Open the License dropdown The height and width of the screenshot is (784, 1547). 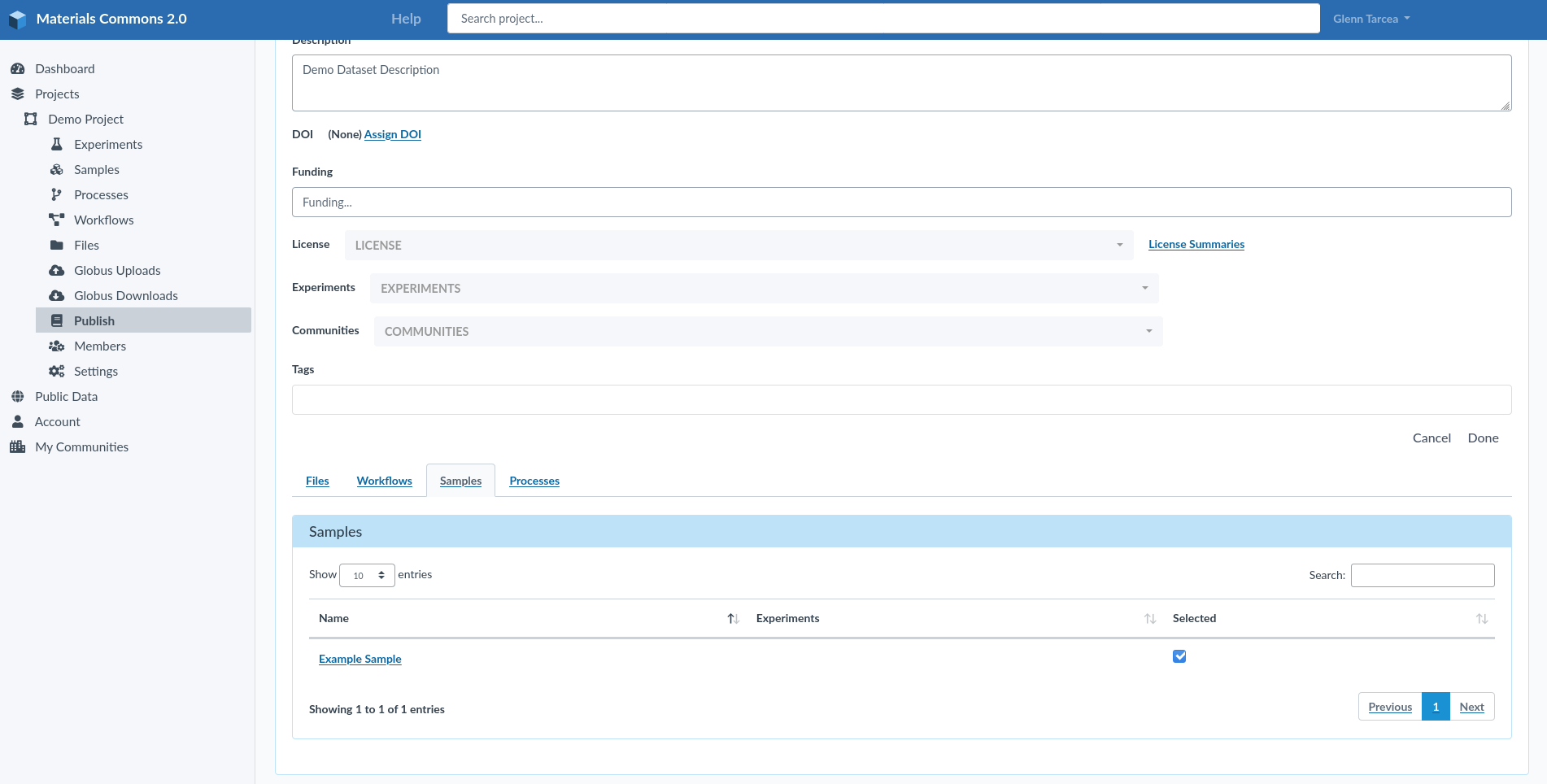[x=739, y=246]
